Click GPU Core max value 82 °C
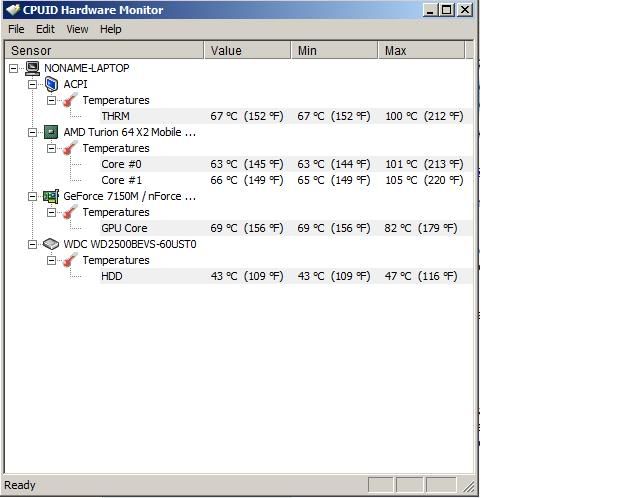 pos(421,228)
